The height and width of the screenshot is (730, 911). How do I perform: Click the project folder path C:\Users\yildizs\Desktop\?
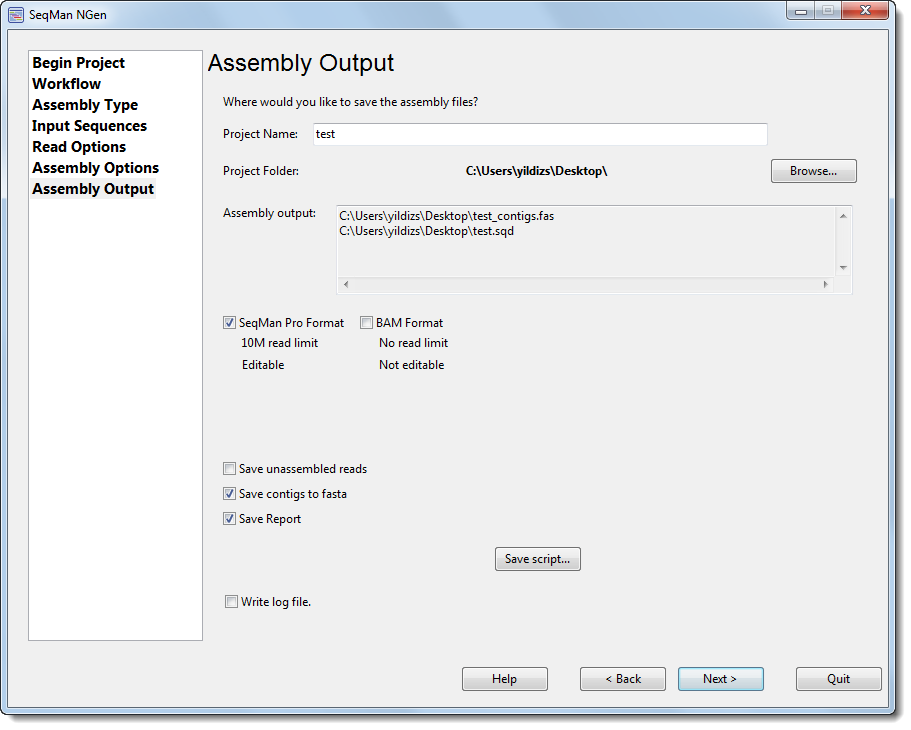536,171
